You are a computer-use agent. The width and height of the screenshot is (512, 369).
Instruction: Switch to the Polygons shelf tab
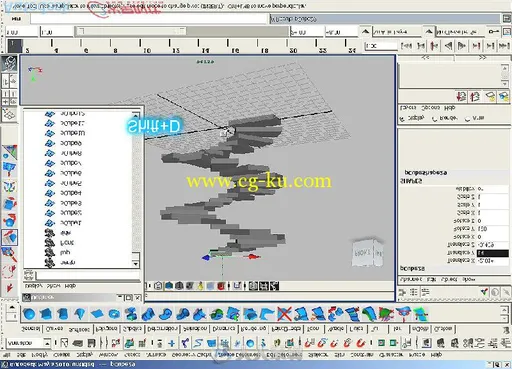(x=106, y=329)
